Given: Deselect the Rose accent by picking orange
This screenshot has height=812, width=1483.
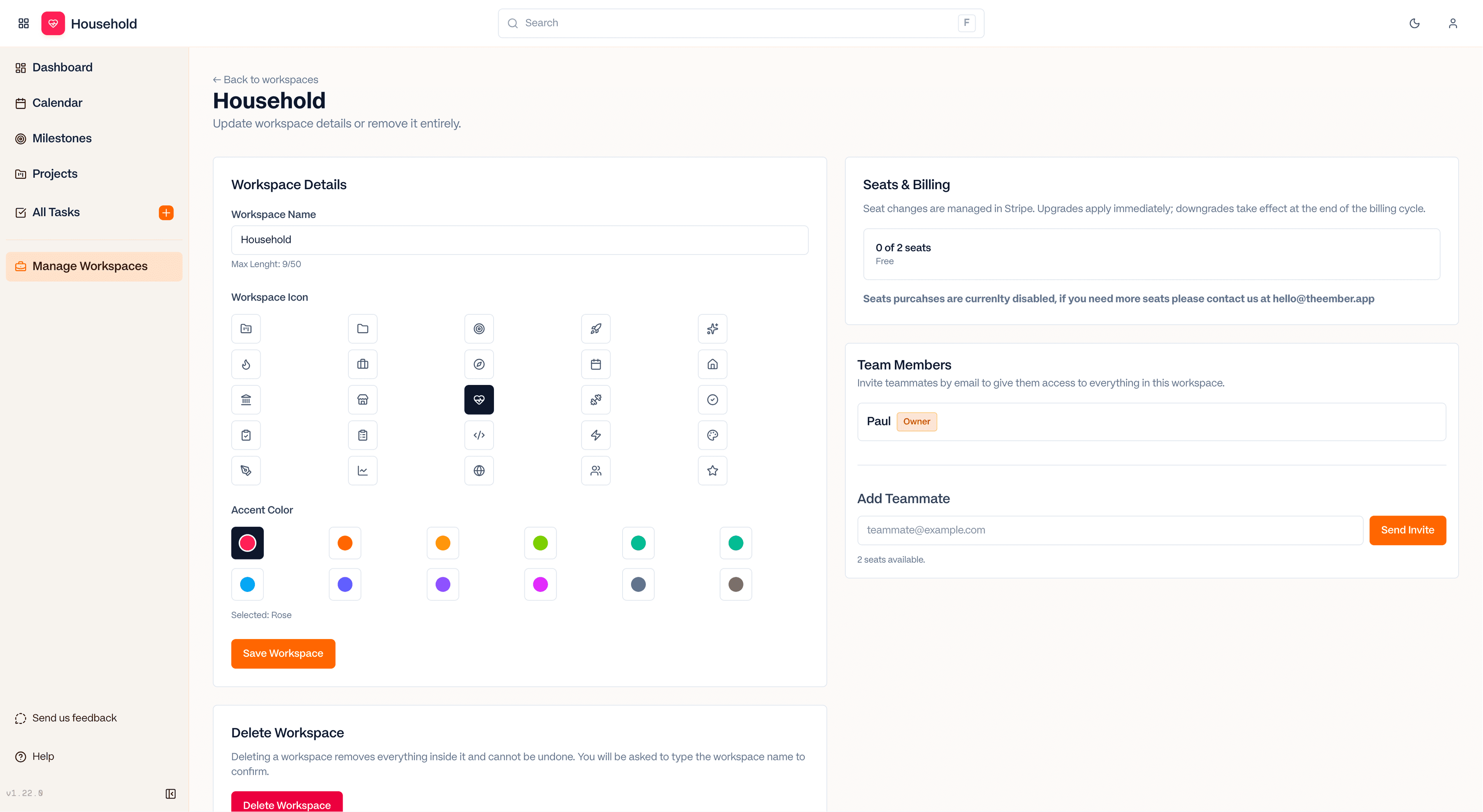Looking at the screenshot, I should tap(344, 542).
